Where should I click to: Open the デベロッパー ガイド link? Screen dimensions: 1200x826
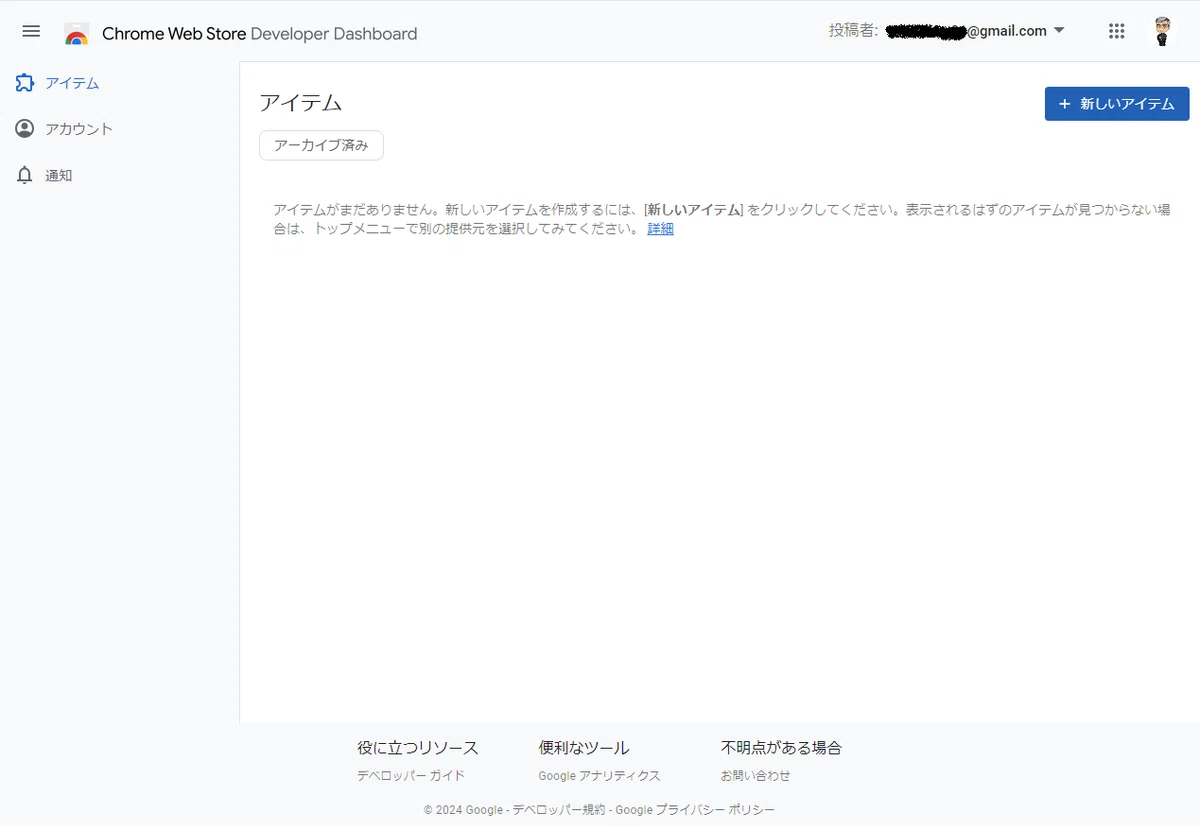[x=411, y=776]
